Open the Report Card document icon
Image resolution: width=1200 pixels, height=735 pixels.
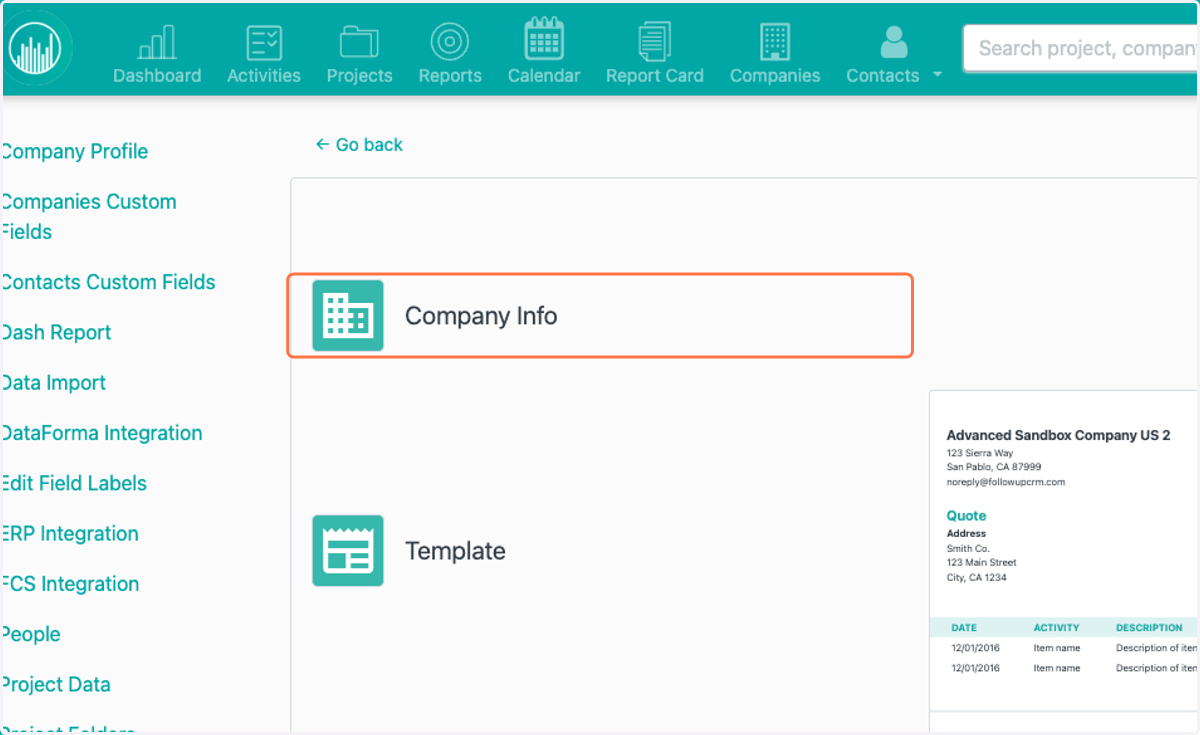(655, 42)
